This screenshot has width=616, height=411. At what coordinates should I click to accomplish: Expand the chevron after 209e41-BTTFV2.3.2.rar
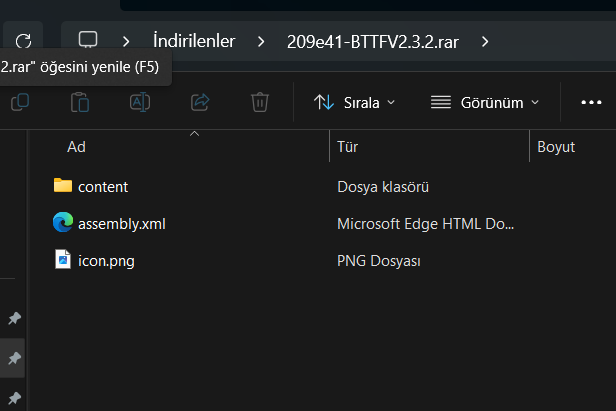click(485, 41)
